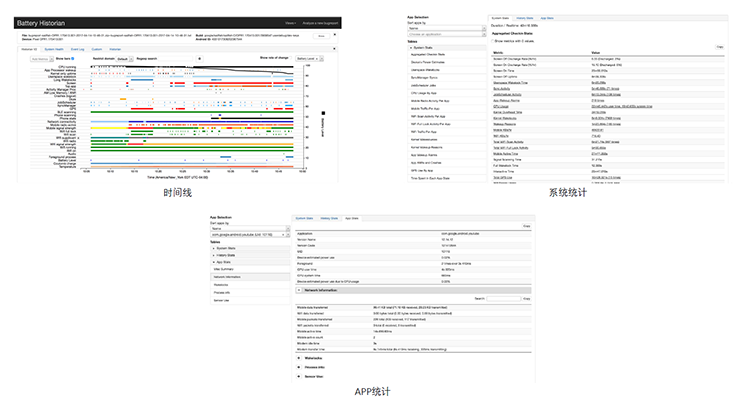
Task: Open the Battery Level line dropdown
Action: (309, 59)
